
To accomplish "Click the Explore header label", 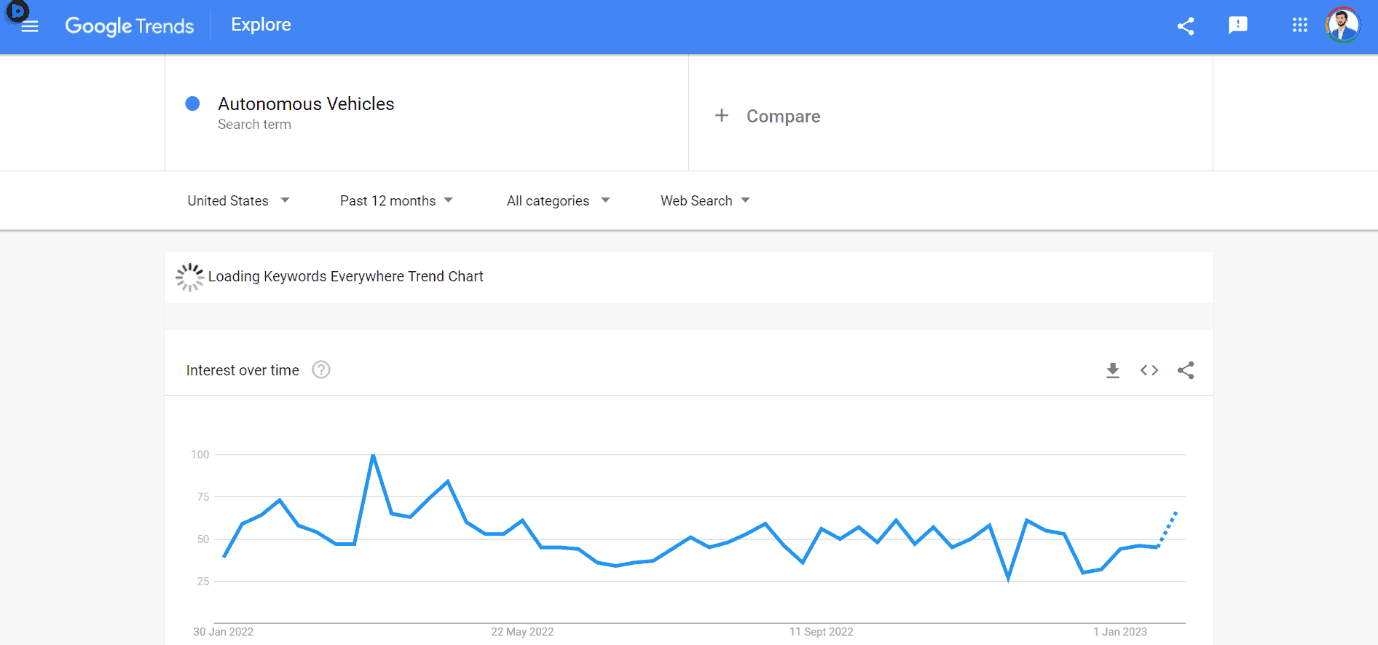I will click(261, 25).
